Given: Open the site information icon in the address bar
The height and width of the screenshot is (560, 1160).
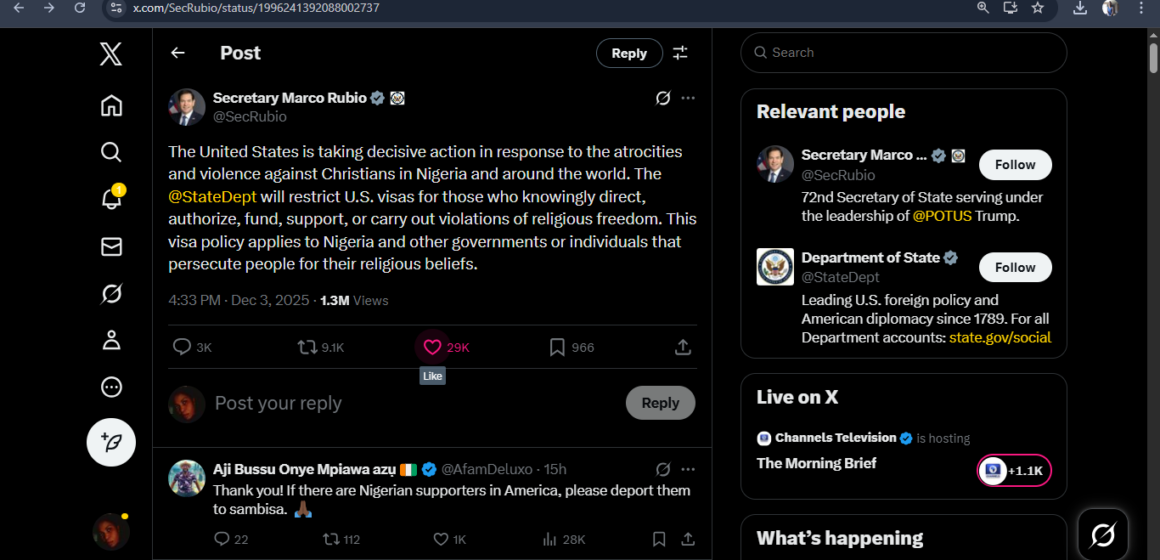Looking at the screenshot, I should click(x=115, y=8).
